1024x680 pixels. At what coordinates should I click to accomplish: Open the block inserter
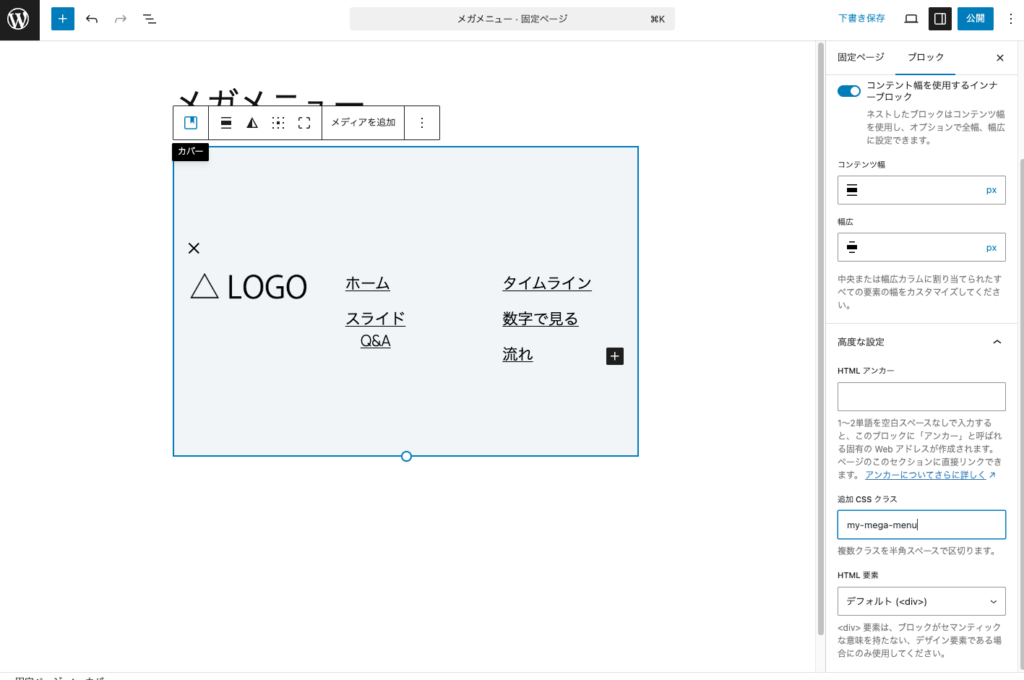coord(62,18)
